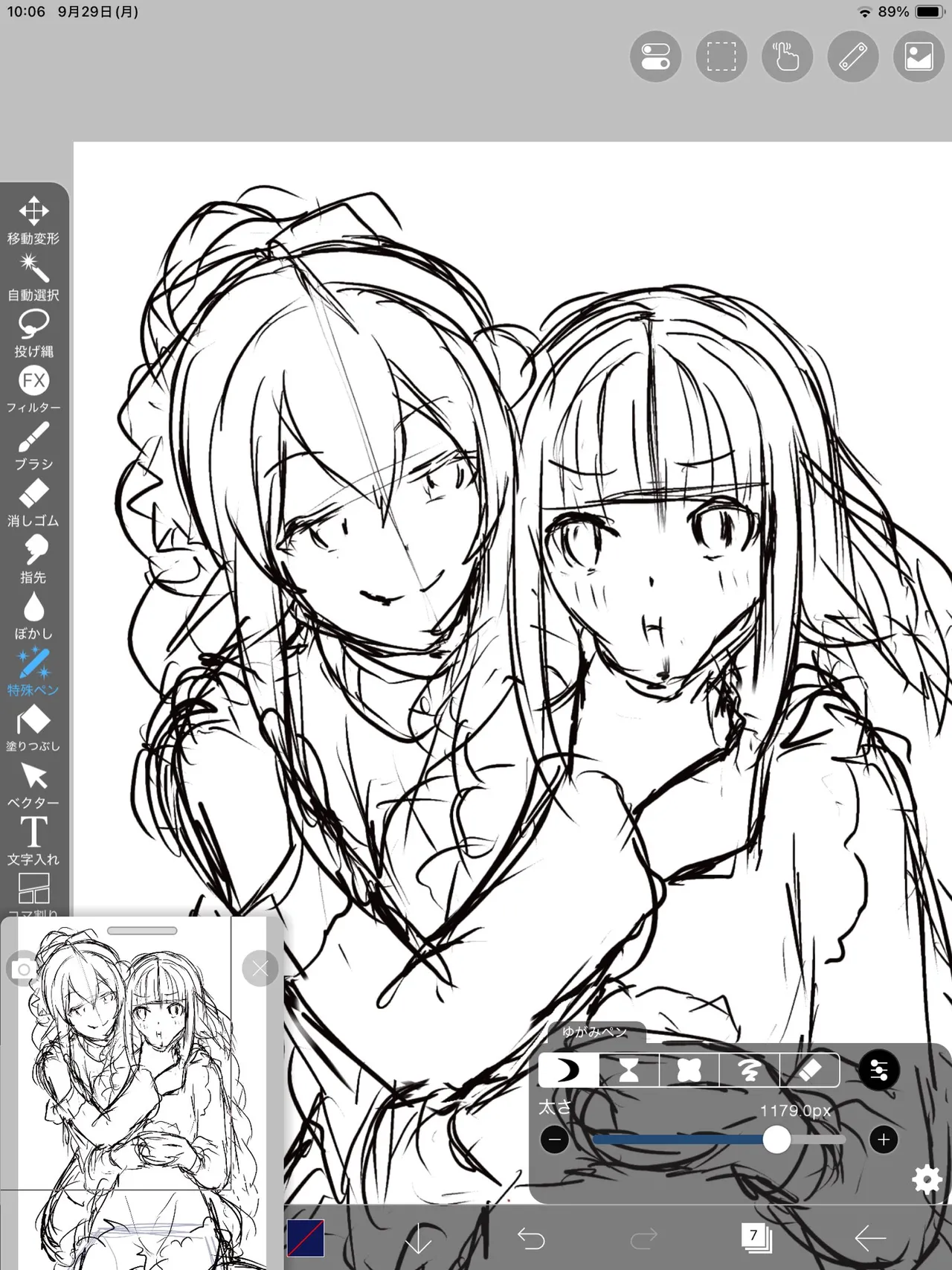Open the FX フィルター filter tool
This screenshot has width=952, height=1270.
[x=33, y=390]
